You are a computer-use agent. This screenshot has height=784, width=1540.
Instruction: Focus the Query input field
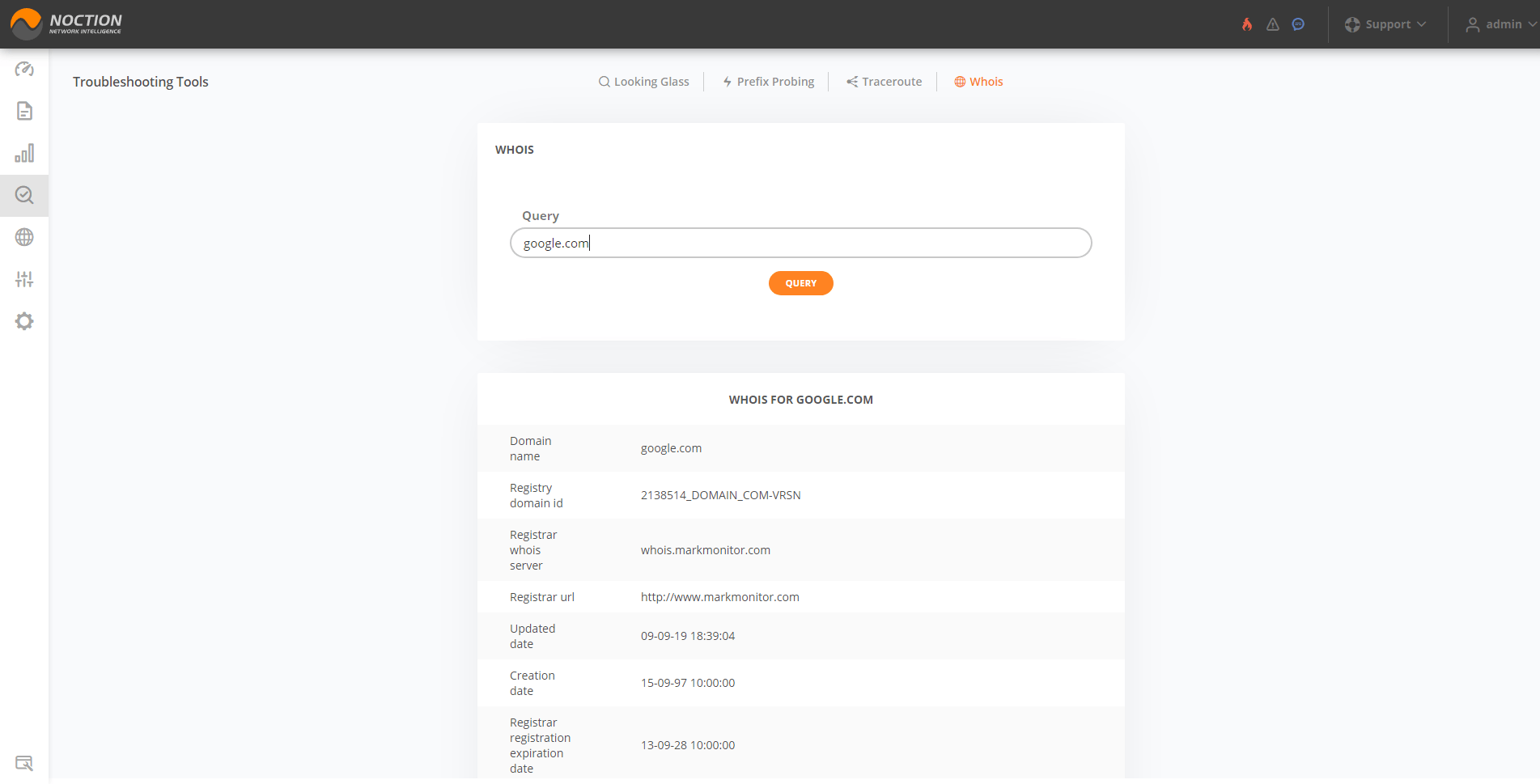[801, 243]
